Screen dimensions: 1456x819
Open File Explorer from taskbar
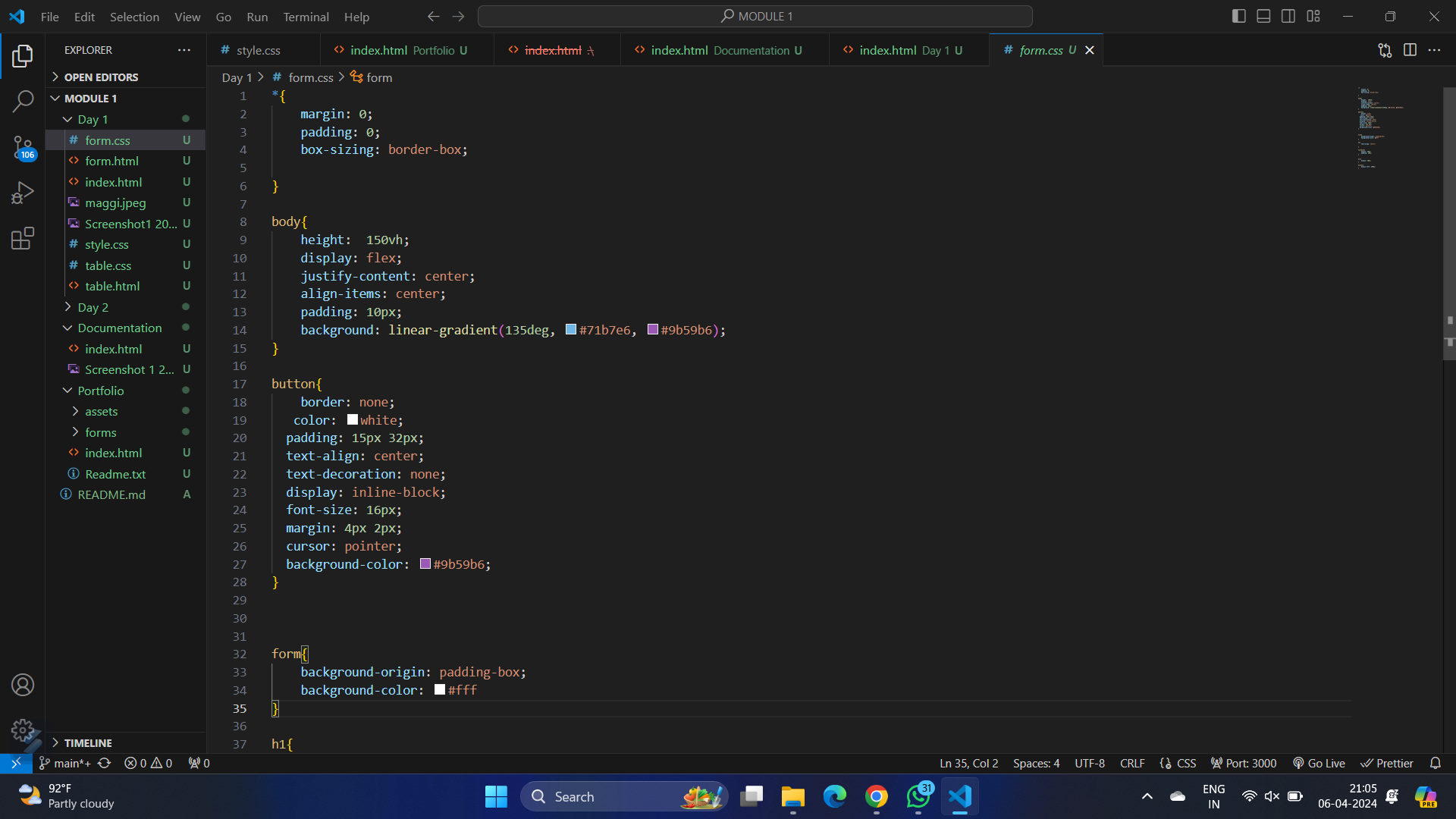click(793, 796)
